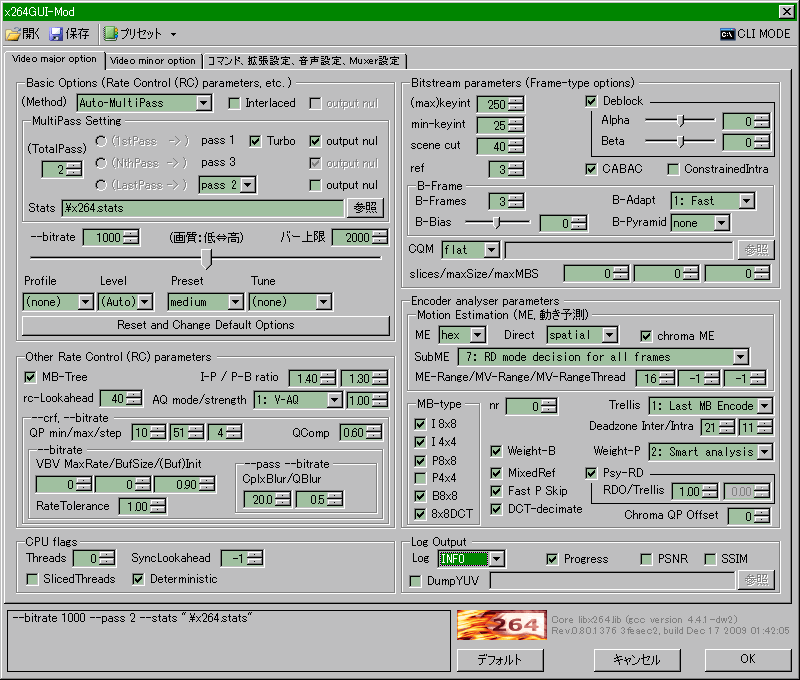Click the rc-Lookahead value field
This screenshot has height=680, width=800.
(114, 399)
